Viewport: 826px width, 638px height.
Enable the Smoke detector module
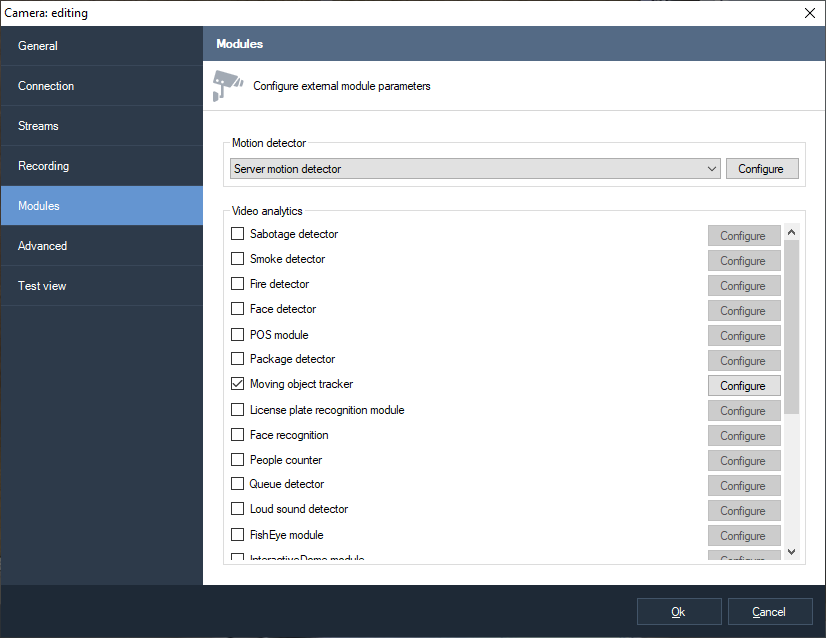click(238, 259)
